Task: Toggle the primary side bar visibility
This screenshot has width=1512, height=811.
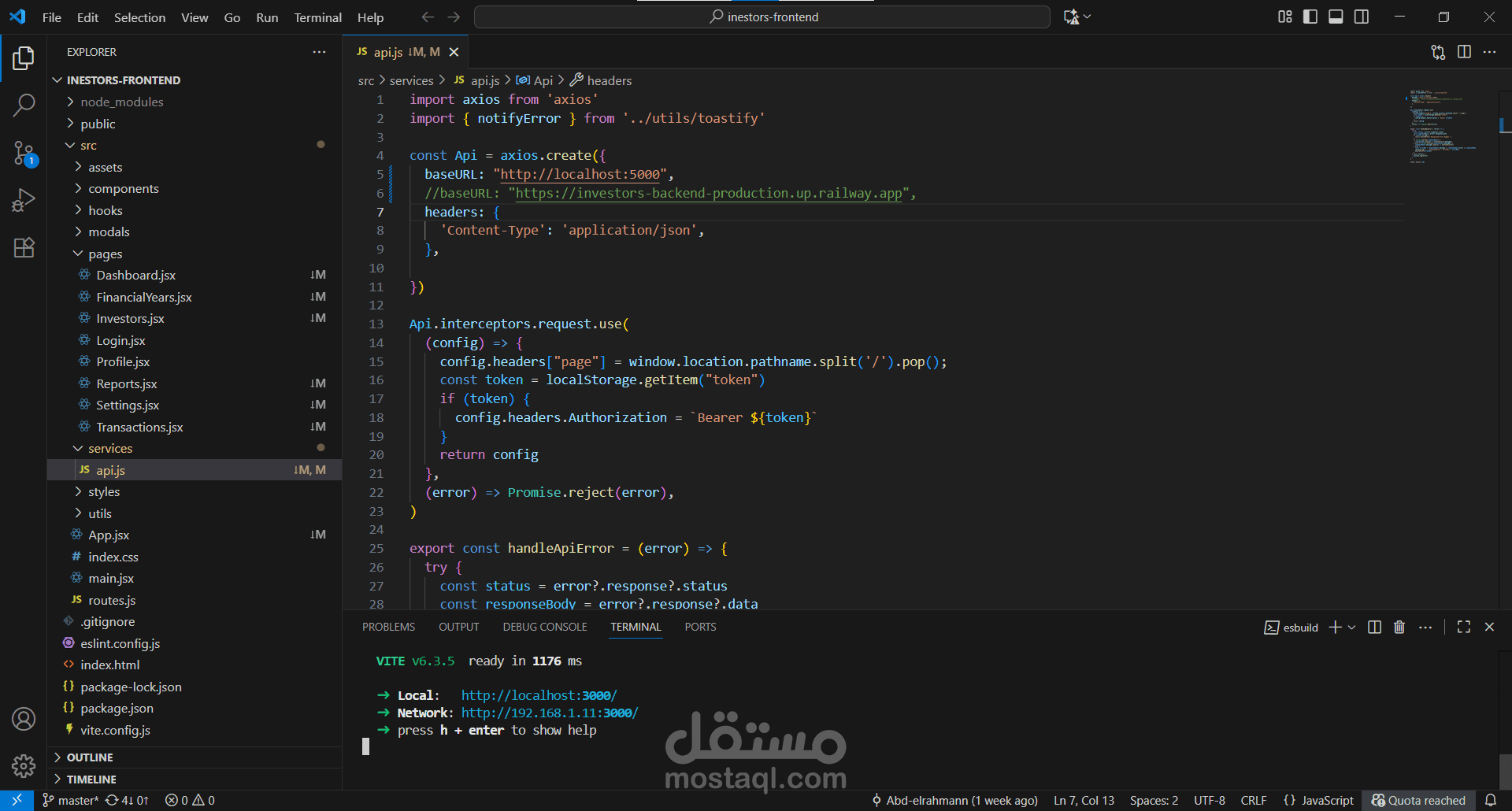Action: click(1310, 17)
